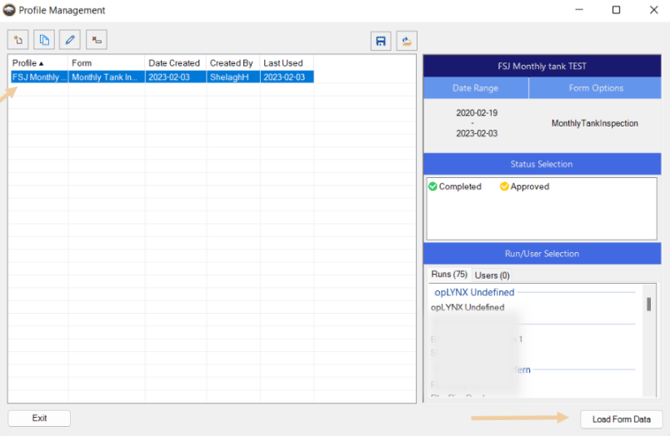Switch to the Runs (75) tab

pyautogui.click(x=449, y=274)
